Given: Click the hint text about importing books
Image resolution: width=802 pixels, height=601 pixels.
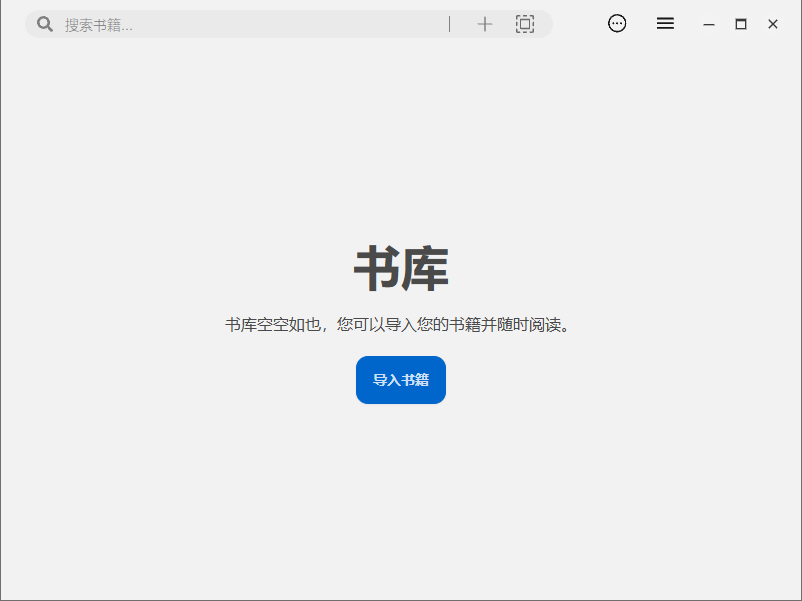Looking at the screenshot, I should point(400,324).
